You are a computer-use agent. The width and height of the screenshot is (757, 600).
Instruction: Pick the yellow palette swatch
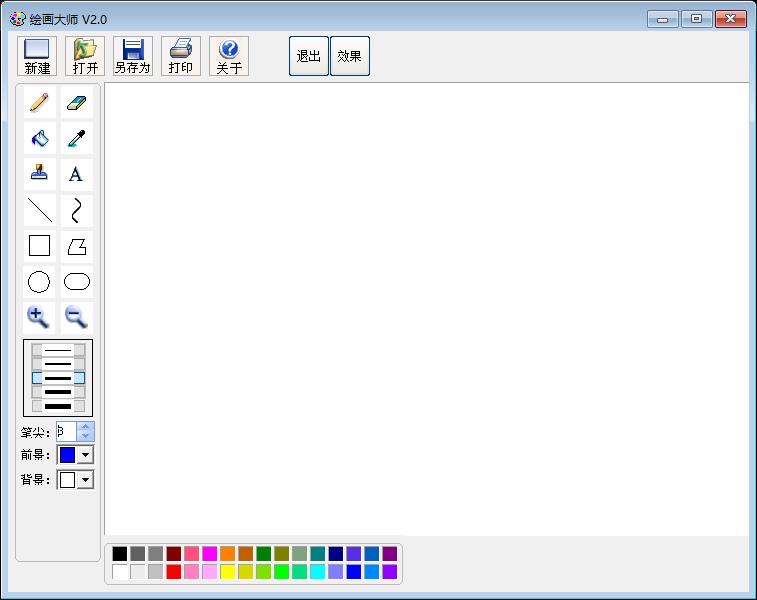pos(227,572)
